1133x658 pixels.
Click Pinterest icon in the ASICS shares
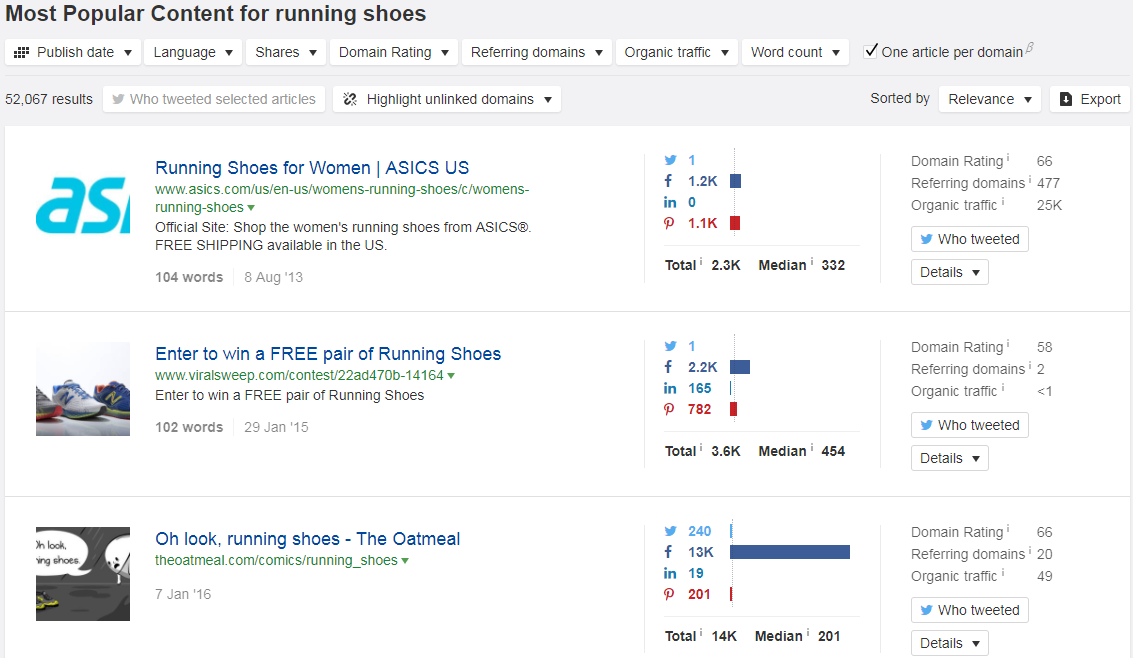point(669,223)
